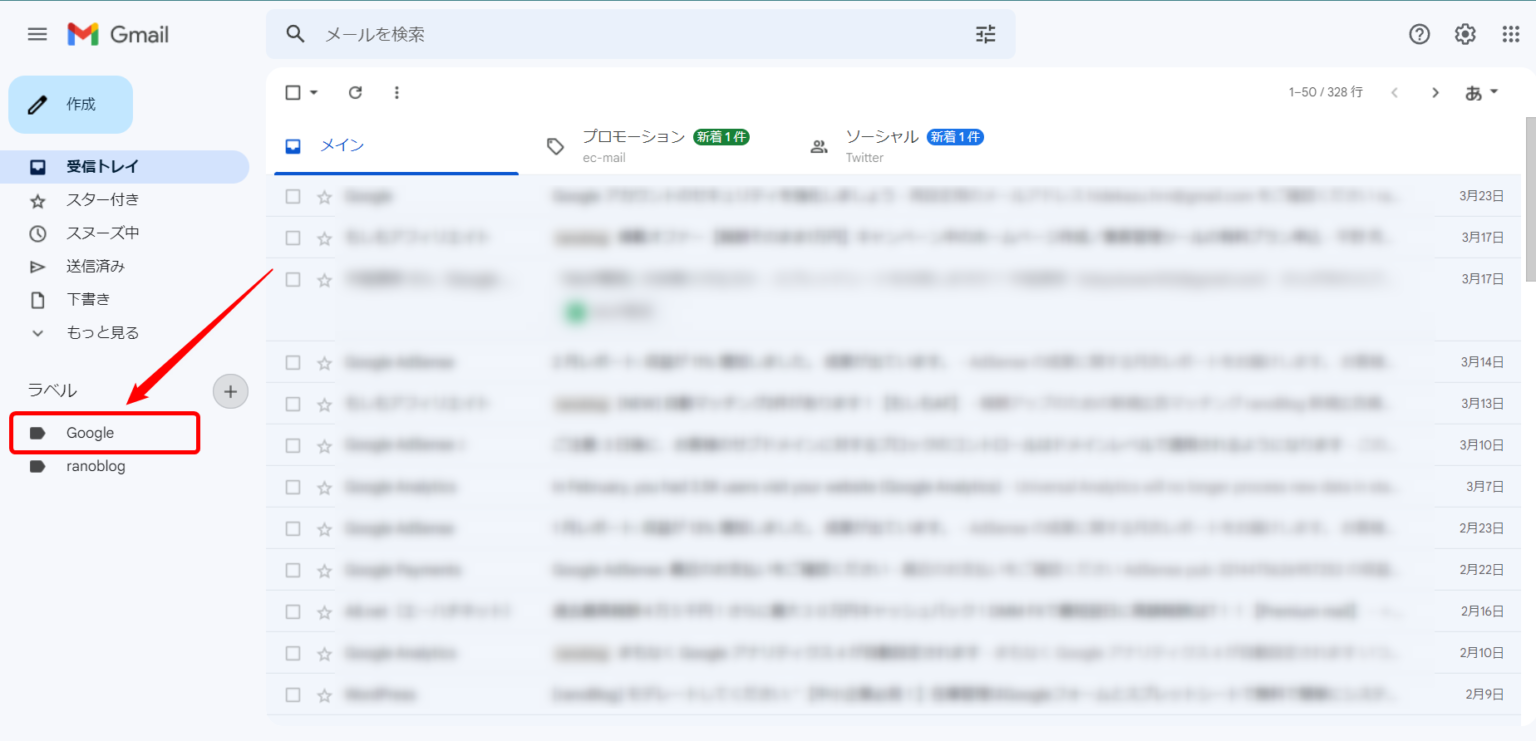Open the Compose (作成) button to write email
Viewport: 1536px width, 741px height.
tap(70, 104)
